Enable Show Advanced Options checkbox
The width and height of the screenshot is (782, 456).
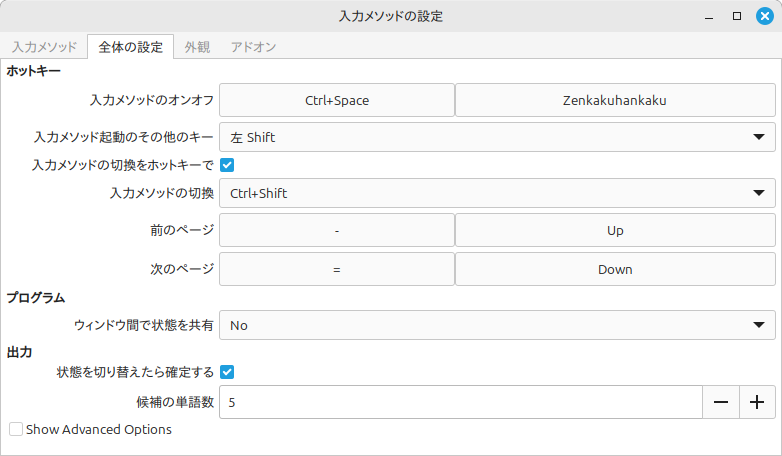(x=16, y=429)
